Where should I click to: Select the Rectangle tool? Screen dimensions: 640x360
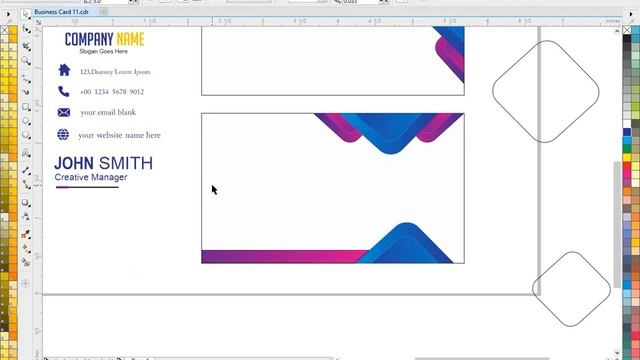[26, 107]
